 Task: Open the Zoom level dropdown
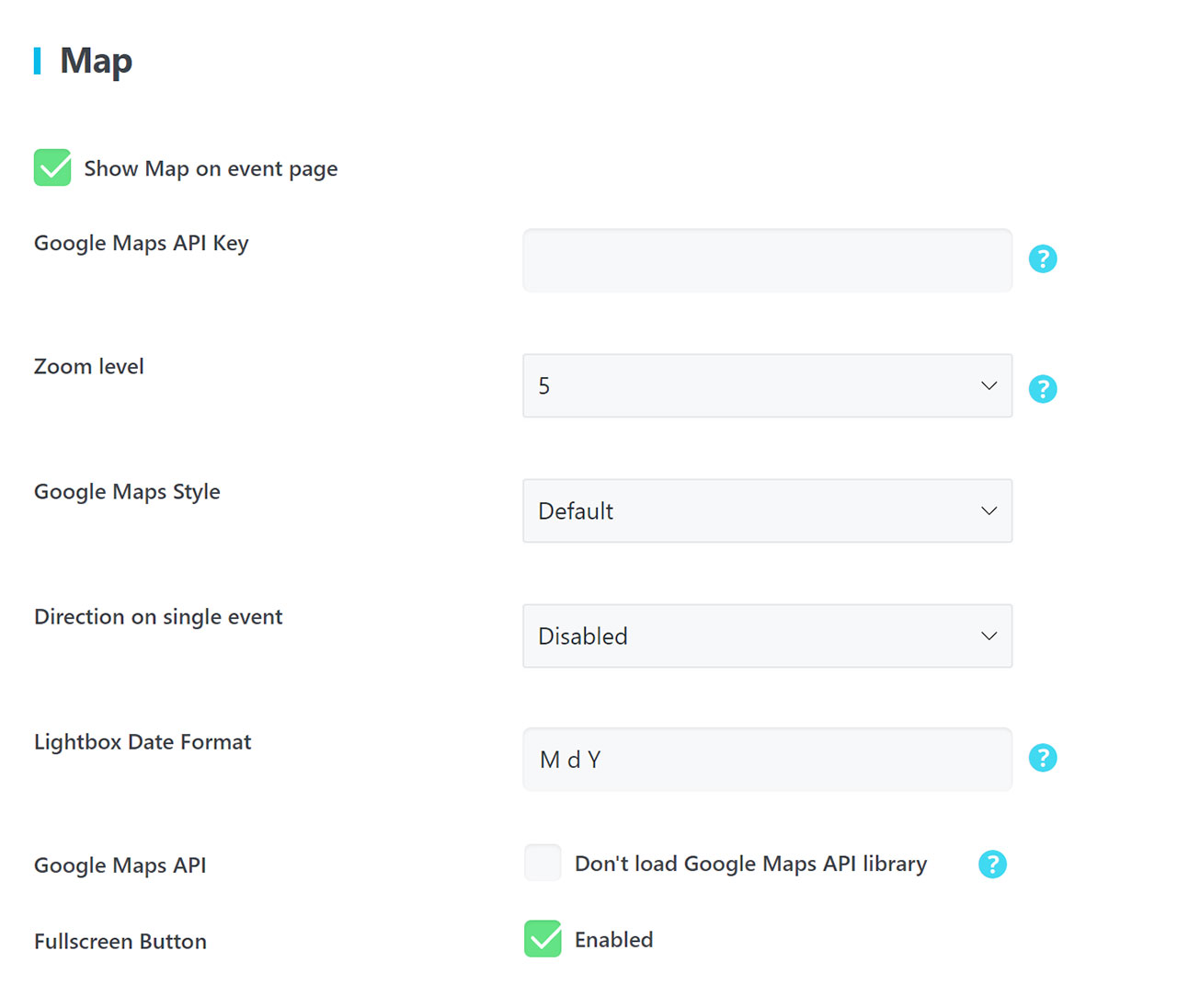tap(768, 385)
